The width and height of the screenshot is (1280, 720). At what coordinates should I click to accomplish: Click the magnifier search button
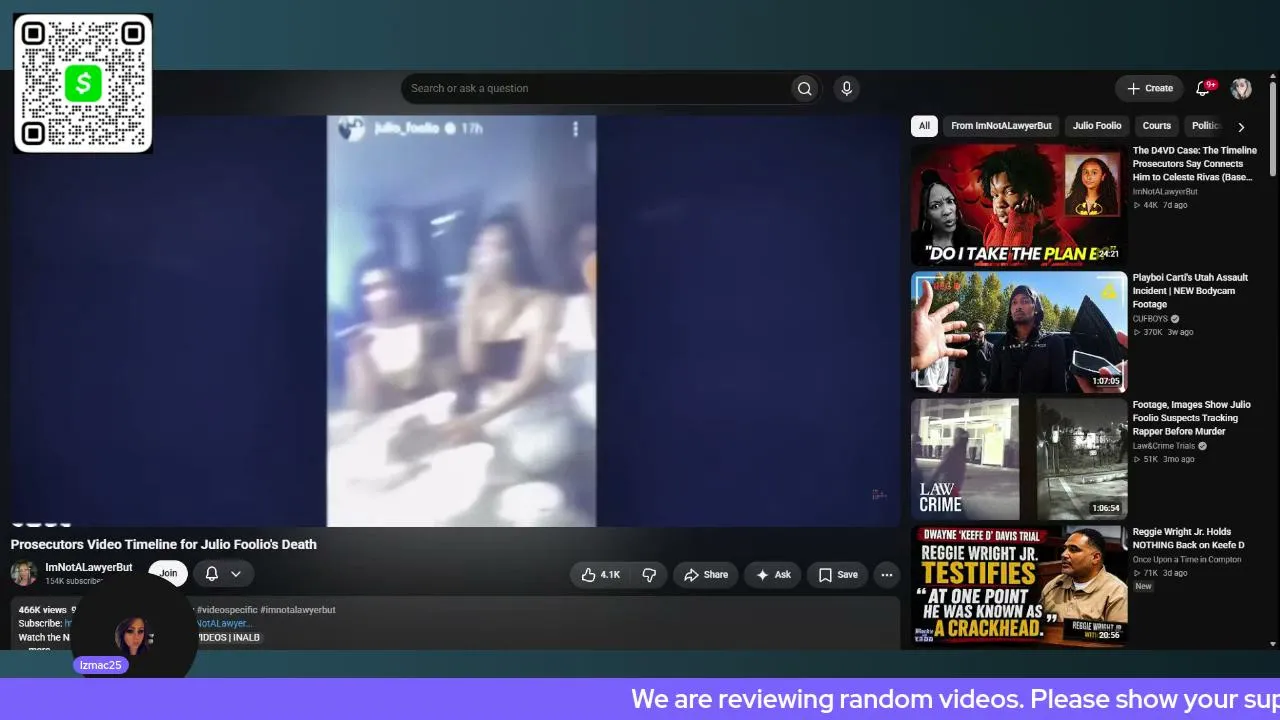point(804,89)
